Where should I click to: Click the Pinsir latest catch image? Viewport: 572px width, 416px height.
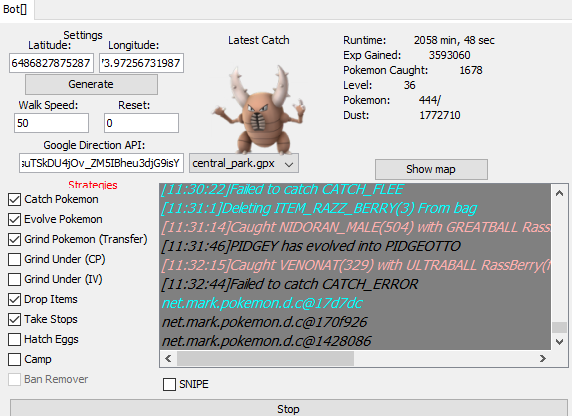pos(260,109)
